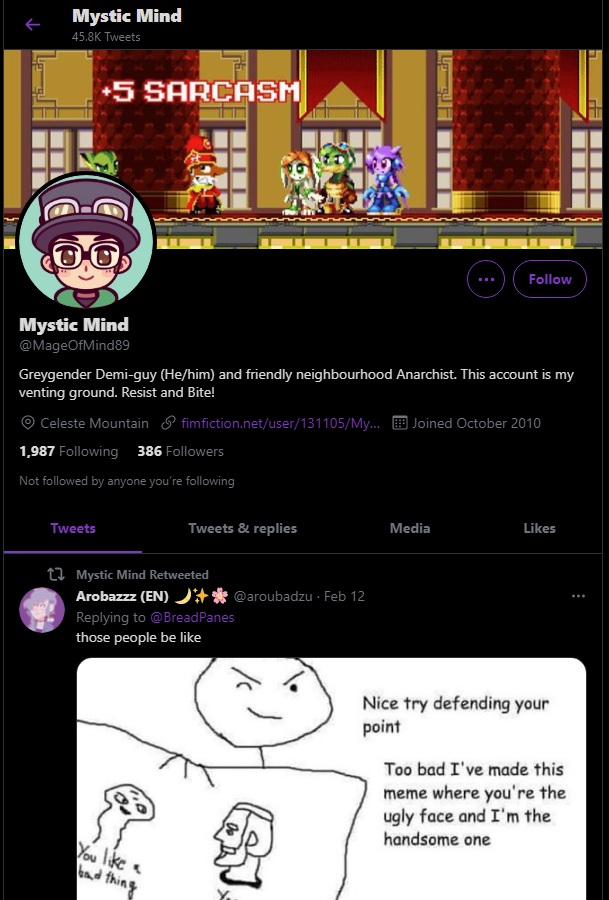Click the retweet icon above the tweet
The image size is (609, 900).
pos(56,574)
